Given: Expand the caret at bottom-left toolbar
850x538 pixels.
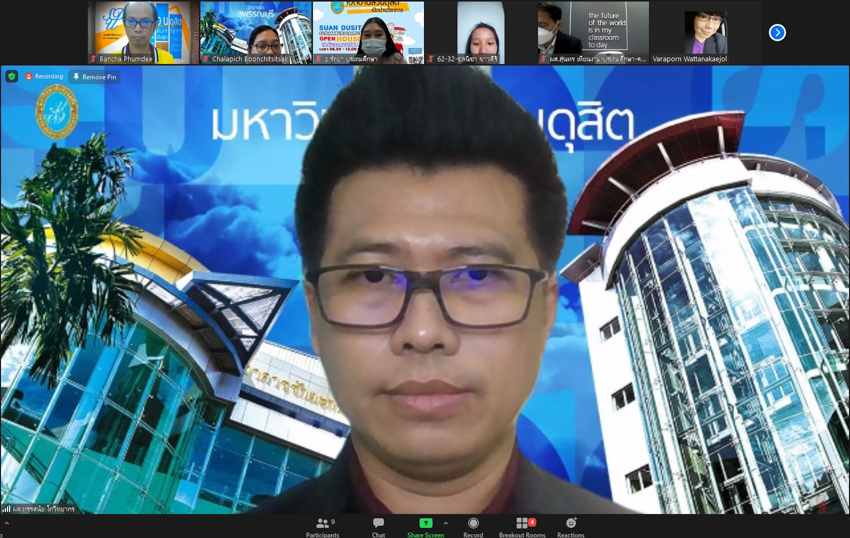Looking at the screenshot, I should pos(7,523).
